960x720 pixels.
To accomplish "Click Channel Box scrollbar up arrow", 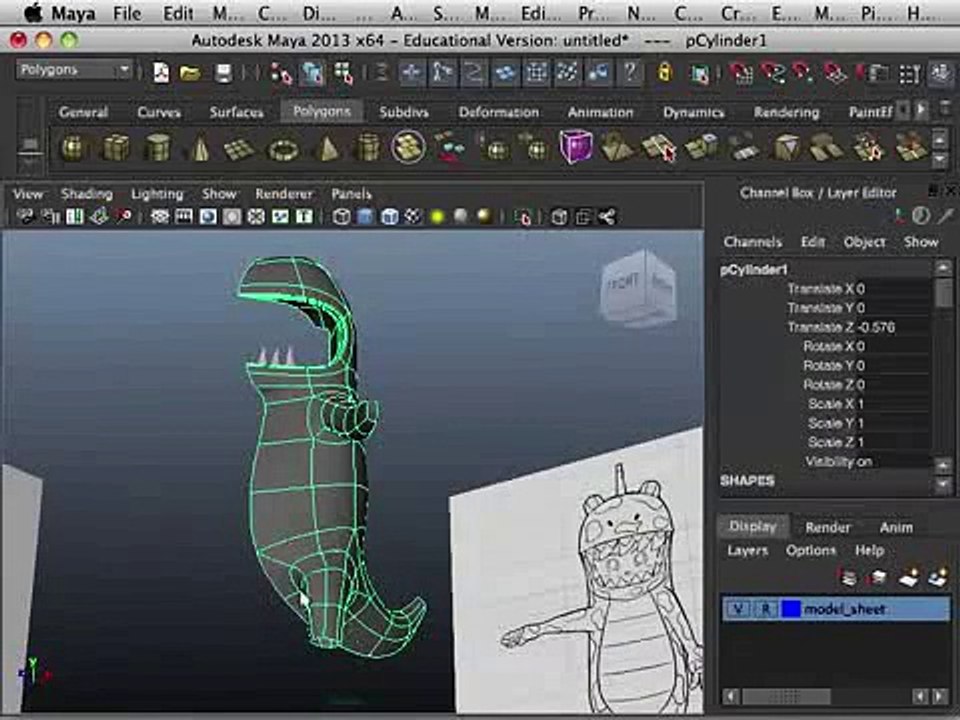I will pyautogui.click(x=943, y=268).
